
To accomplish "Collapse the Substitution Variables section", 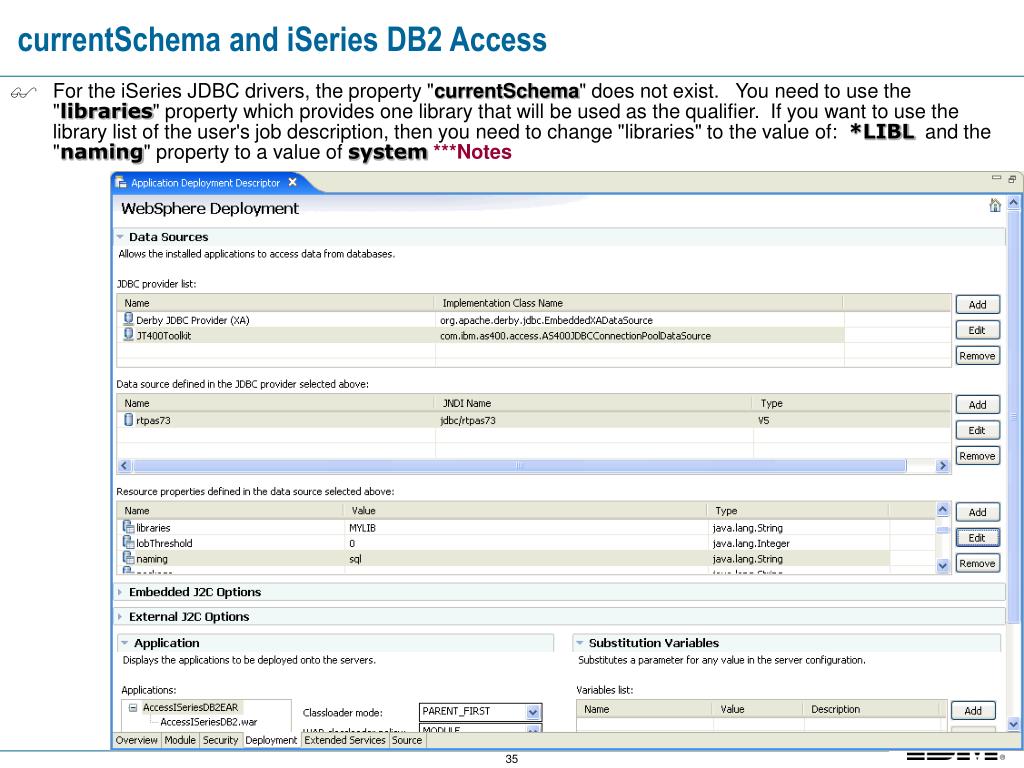I will pos(579,643).
